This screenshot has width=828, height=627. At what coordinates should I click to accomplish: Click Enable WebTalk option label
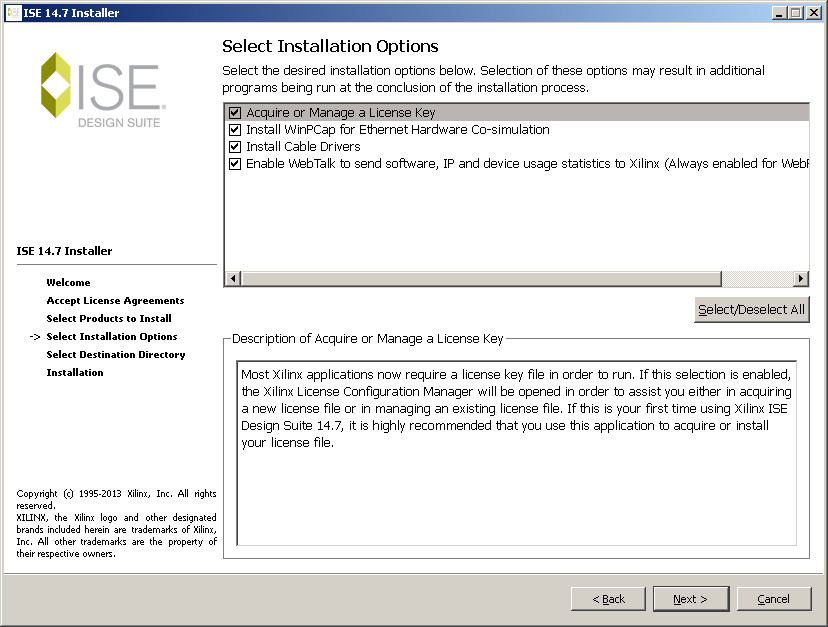click(x=527, y=164)
